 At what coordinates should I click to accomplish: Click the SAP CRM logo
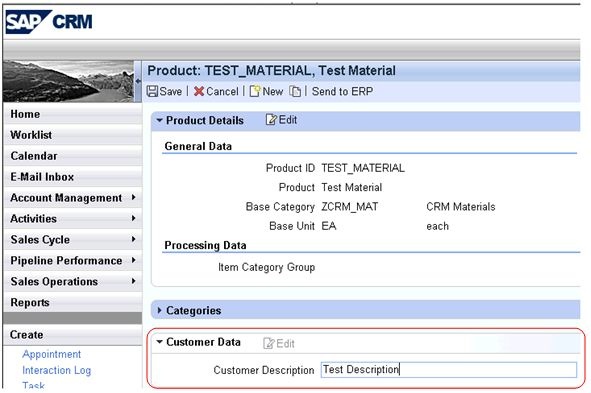click(49, 21)
